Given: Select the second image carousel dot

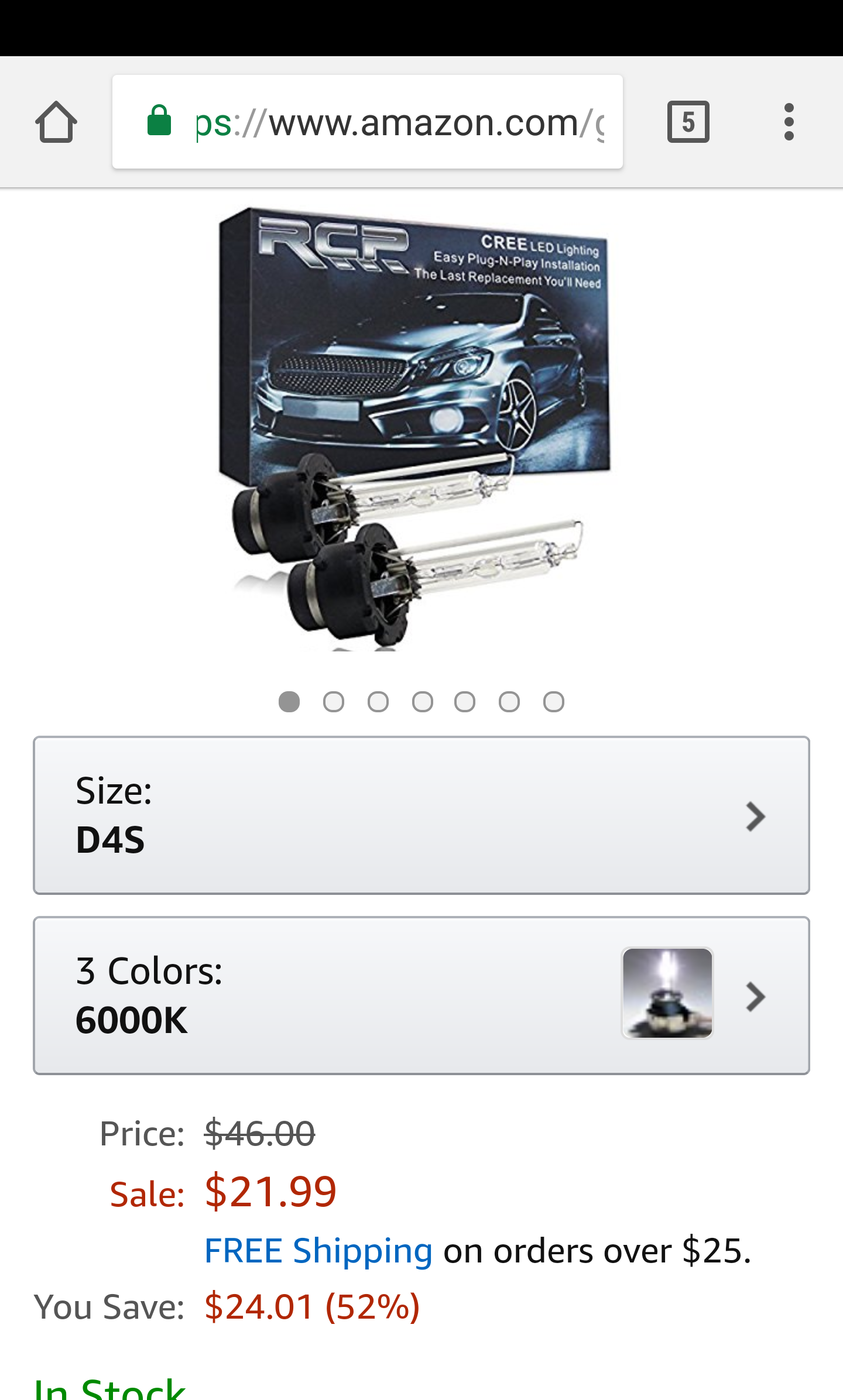Looking at the screenshot, I should tap(334, 702).
